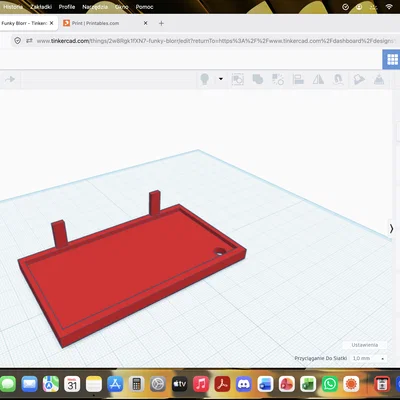This screenshot has width=400, height=400.
Task: Click the Funky Blorr Tinkercad browser tab
Action: click(25, 23)
